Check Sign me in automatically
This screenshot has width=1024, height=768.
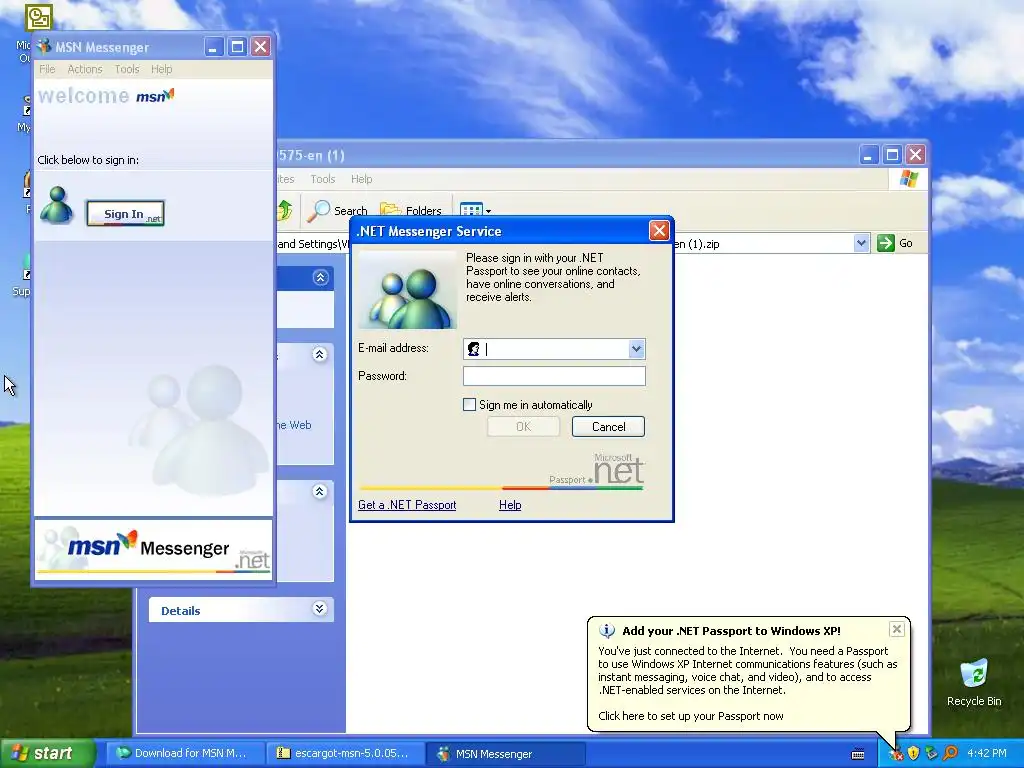tap(470, 405)
